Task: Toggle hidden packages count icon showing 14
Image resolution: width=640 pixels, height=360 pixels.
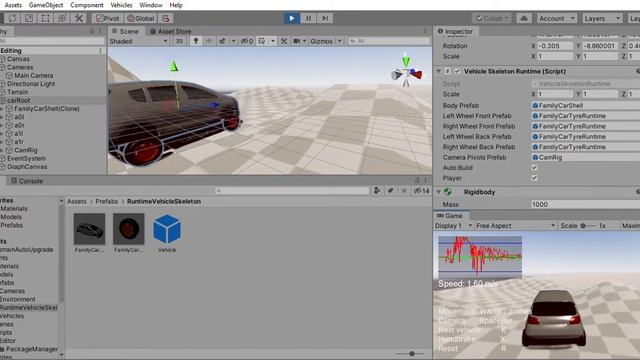Action: coord(422,191)
